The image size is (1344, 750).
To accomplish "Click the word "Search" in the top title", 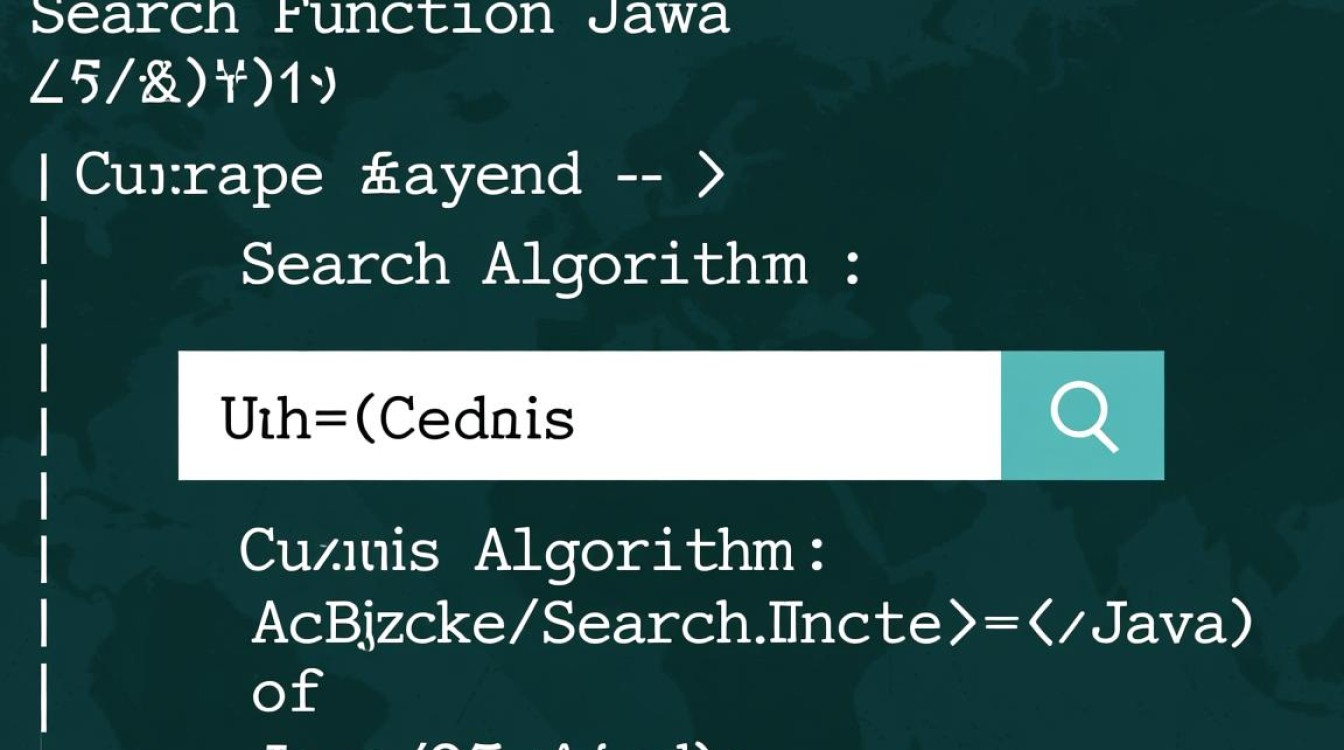I will 135,16.
